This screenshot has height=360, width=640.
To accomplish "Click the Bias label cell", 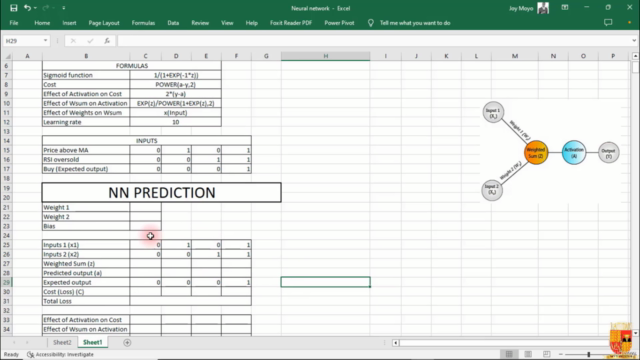I will (86, 226).
